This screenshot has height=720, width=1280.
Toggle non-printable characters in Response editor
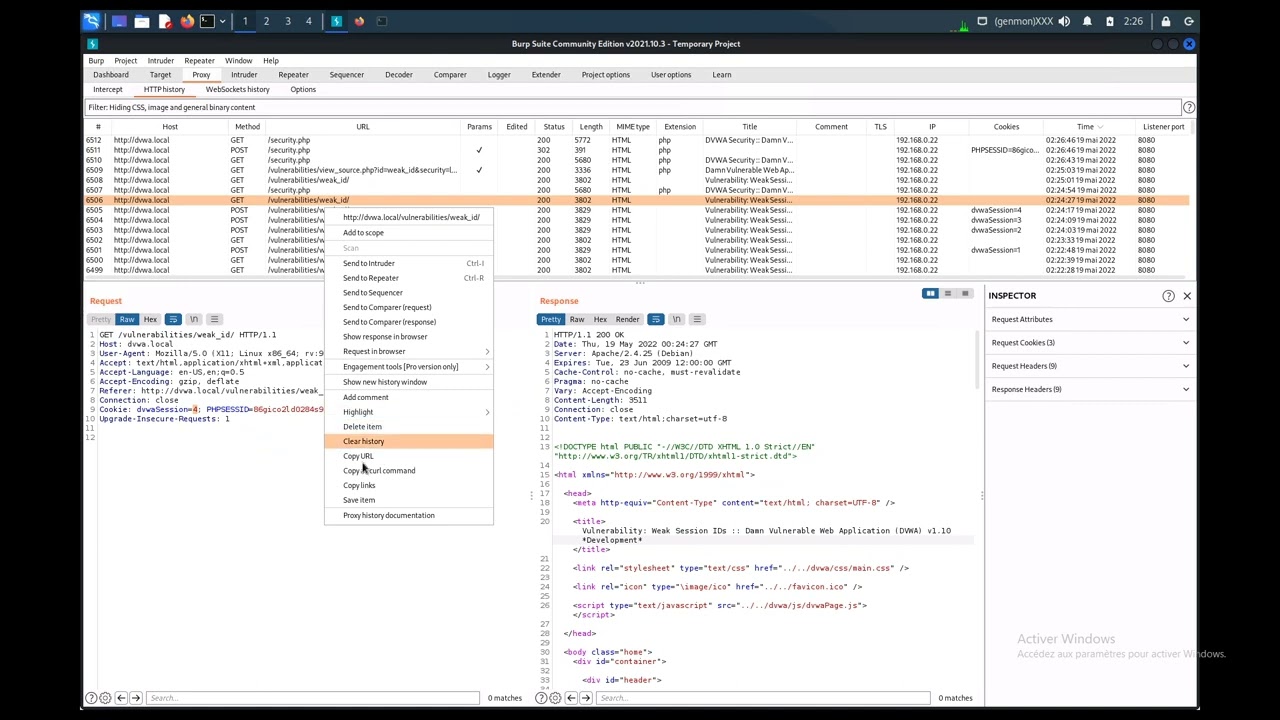(x=677, y=319)
